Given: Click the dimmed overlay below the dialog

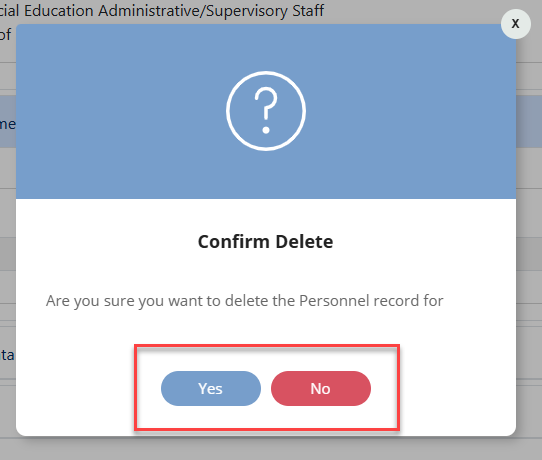Looking at the screenshot, I should pyautogui.click(x=271, y=449).
